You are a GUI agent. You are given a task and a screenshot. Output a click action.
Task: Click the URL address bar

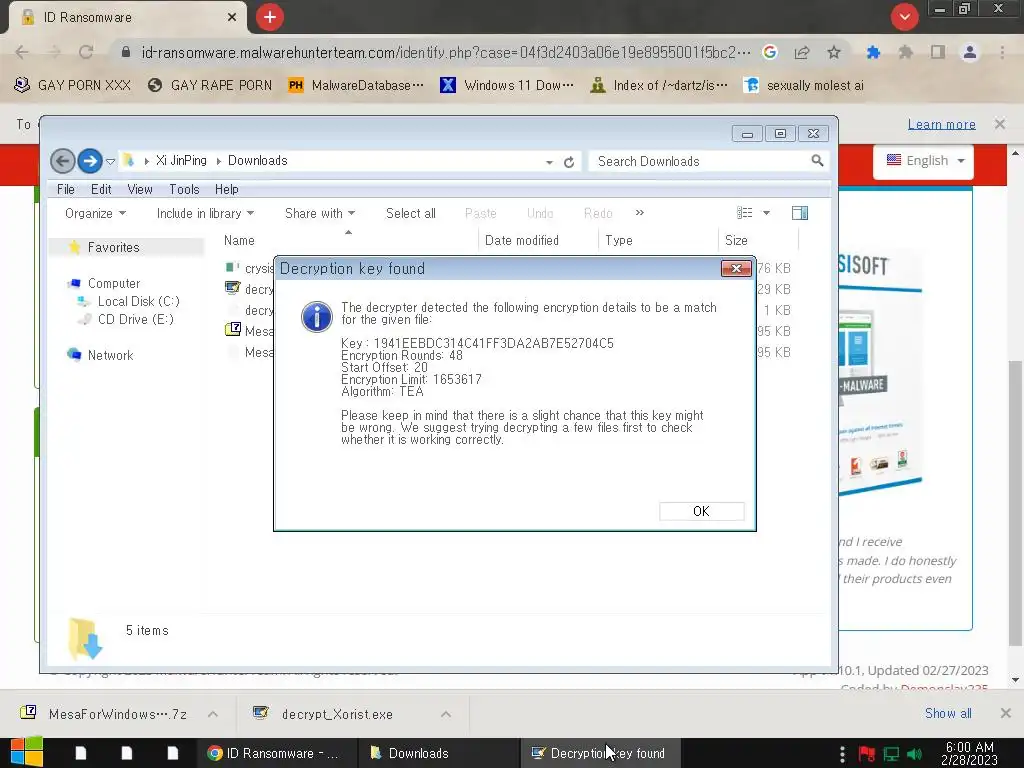444,52
